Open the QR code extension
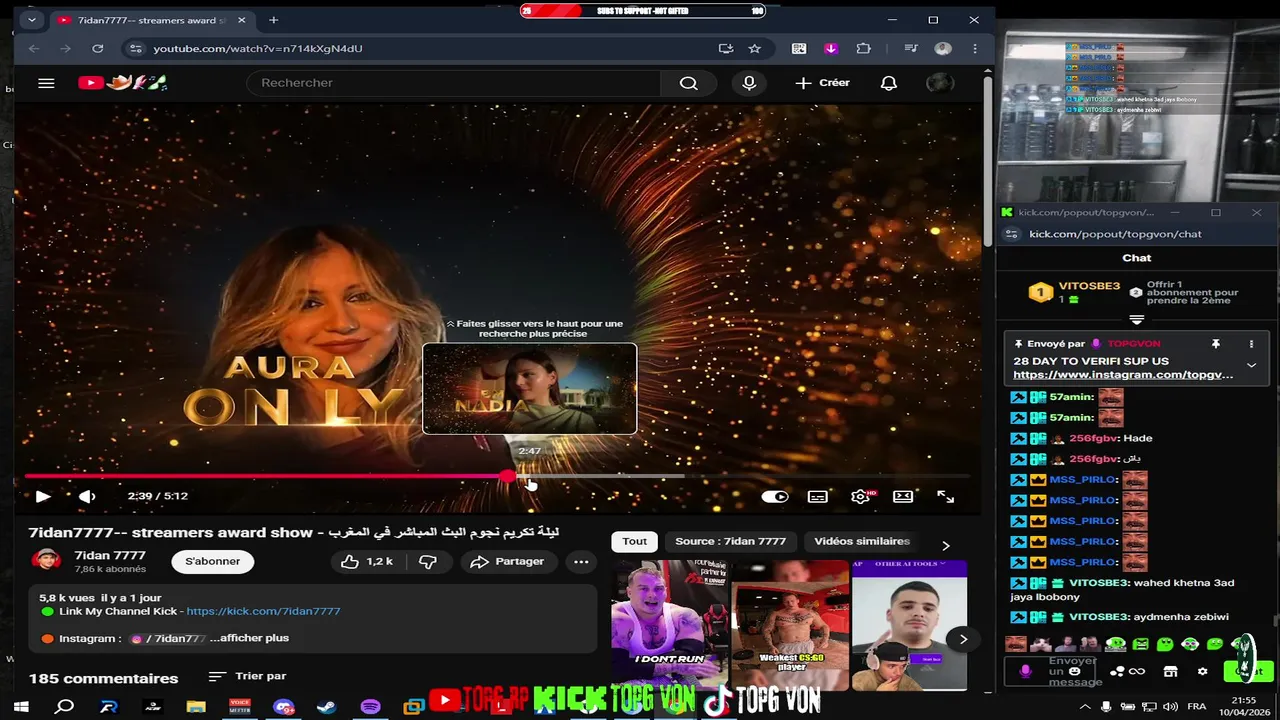The image size is (1280, 720). (x=799, y=48)
